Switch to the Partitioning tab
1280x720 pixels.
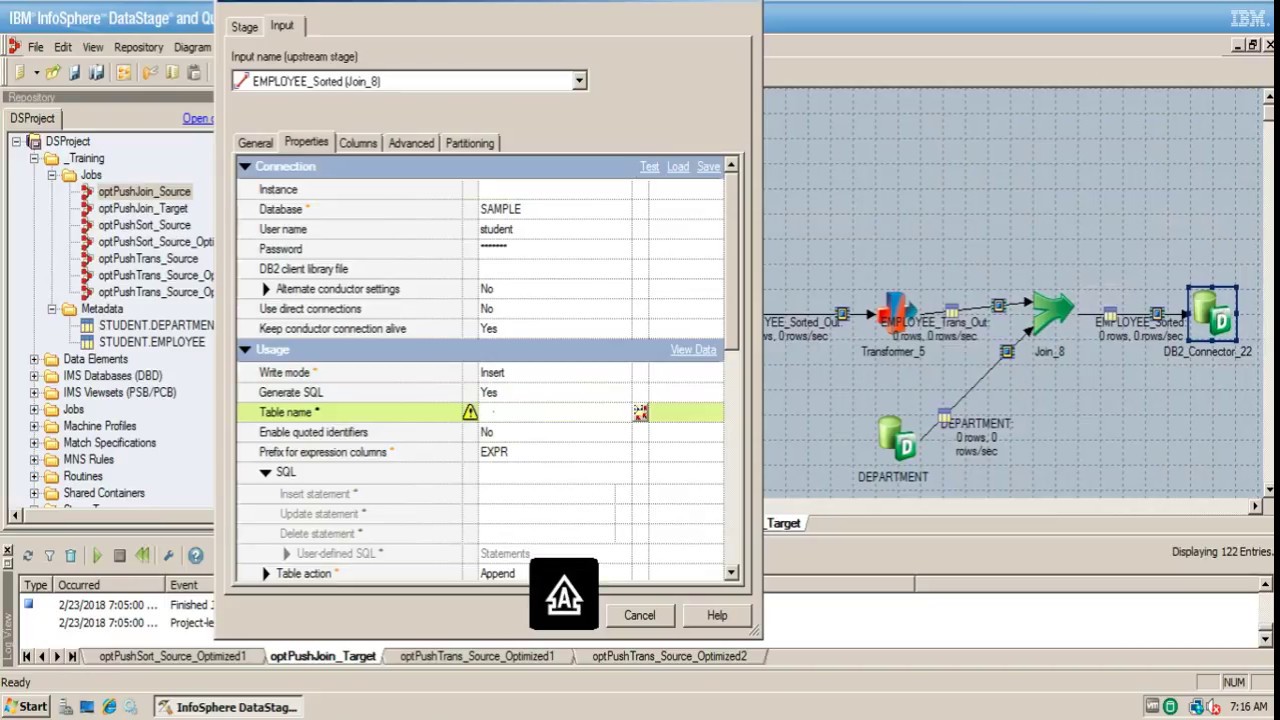470,143
